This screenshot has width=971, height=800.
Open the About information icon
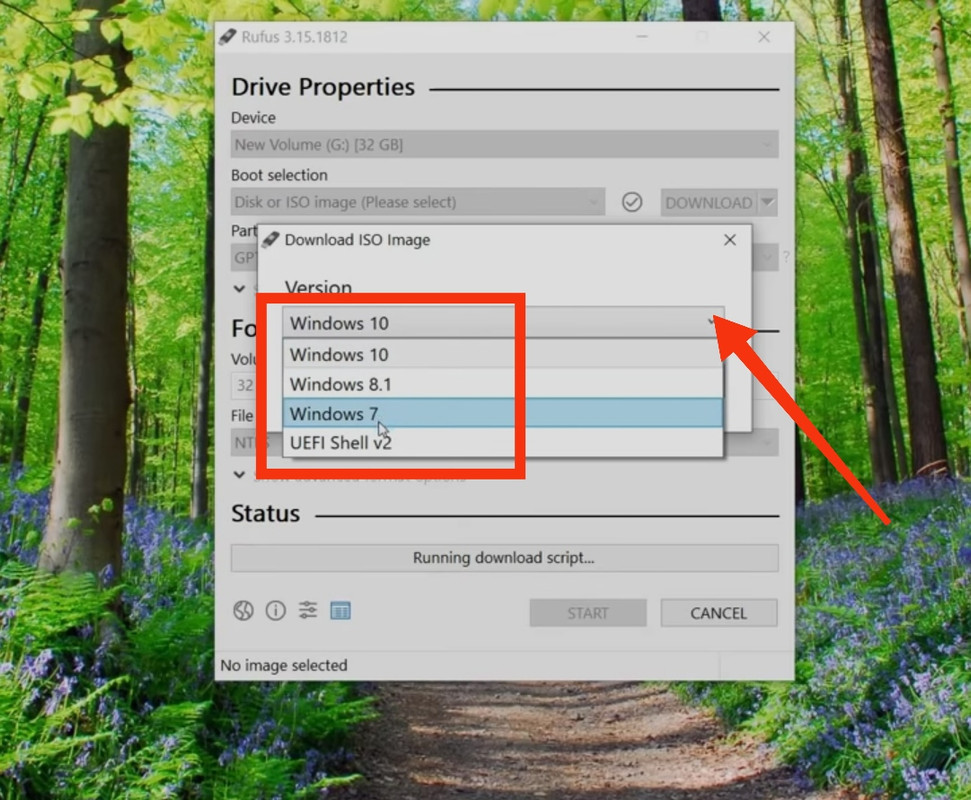[x=276, y=611]
